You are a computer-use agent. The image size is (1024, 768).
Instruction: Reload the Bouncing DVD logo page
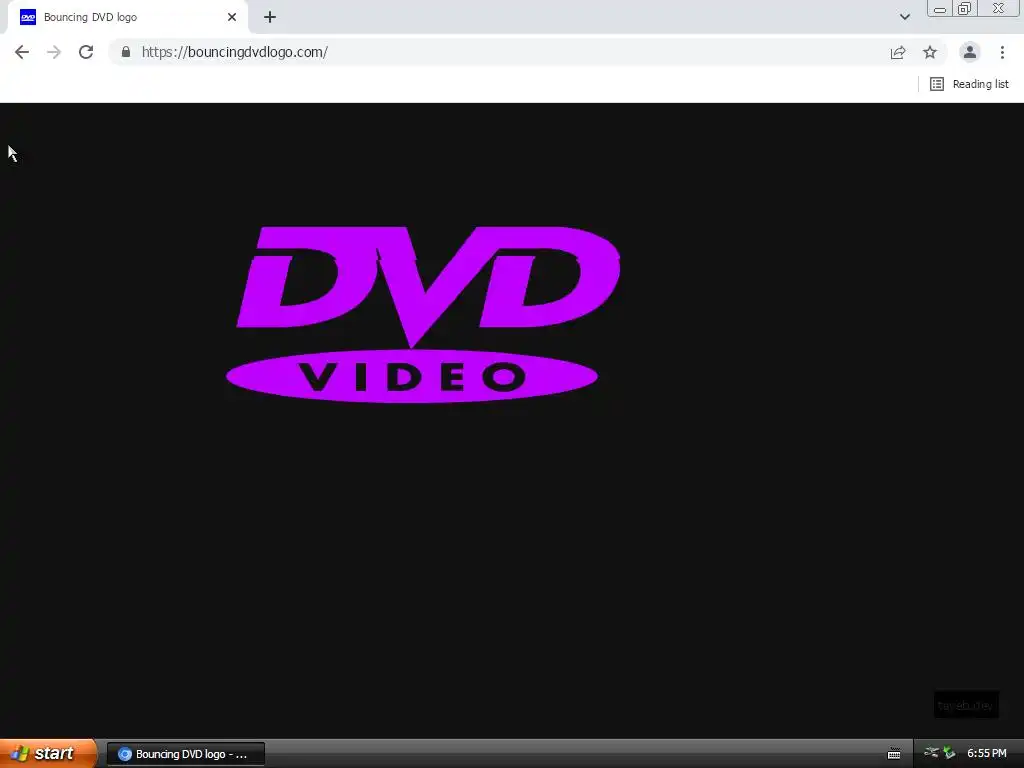pyautogui.click(x=86, y=52)
